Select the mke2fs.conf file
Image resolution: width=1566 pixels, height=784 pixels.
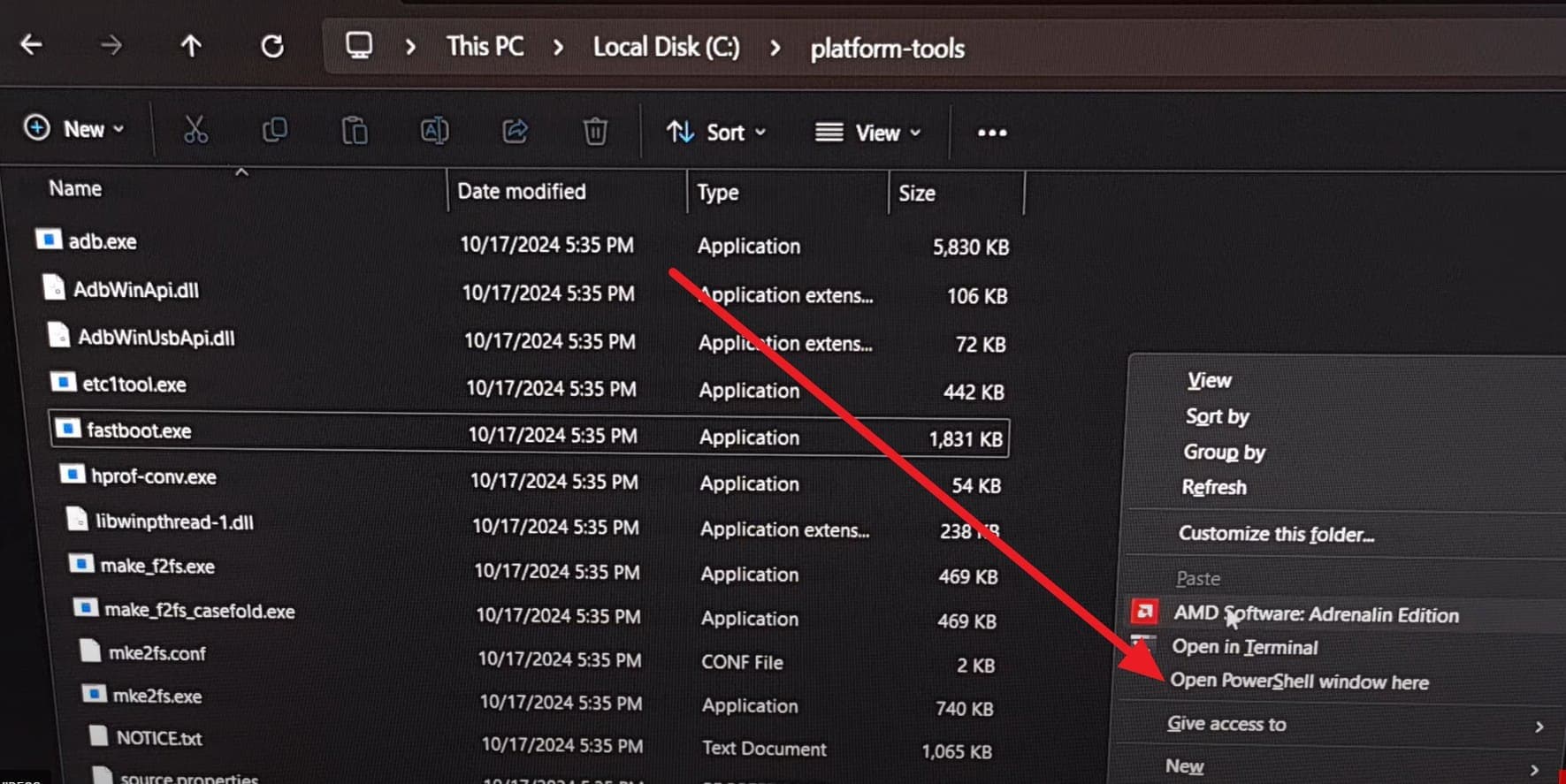(x=157, y=653)
